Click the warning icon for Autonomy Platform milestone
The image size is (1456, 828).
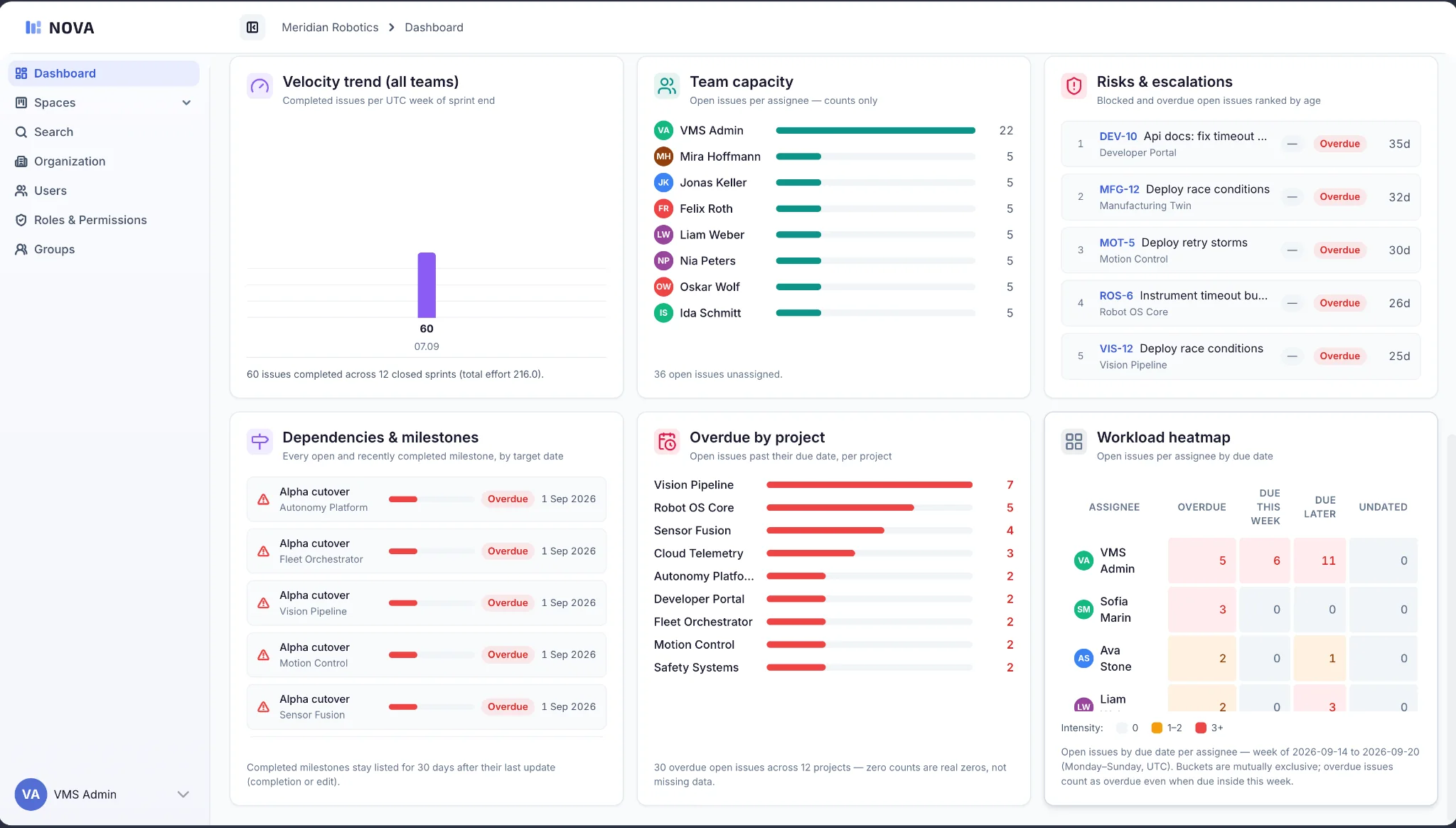click(263, 499)
